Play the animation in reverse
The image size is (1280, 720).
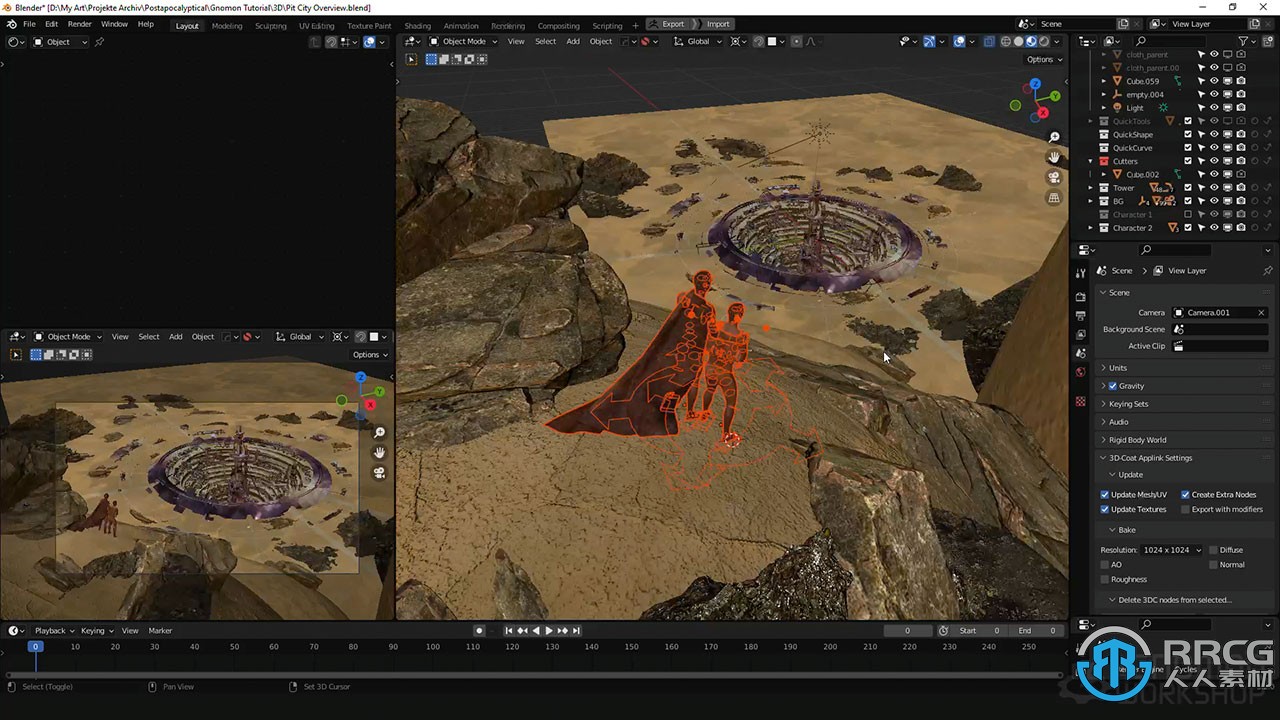535,631
